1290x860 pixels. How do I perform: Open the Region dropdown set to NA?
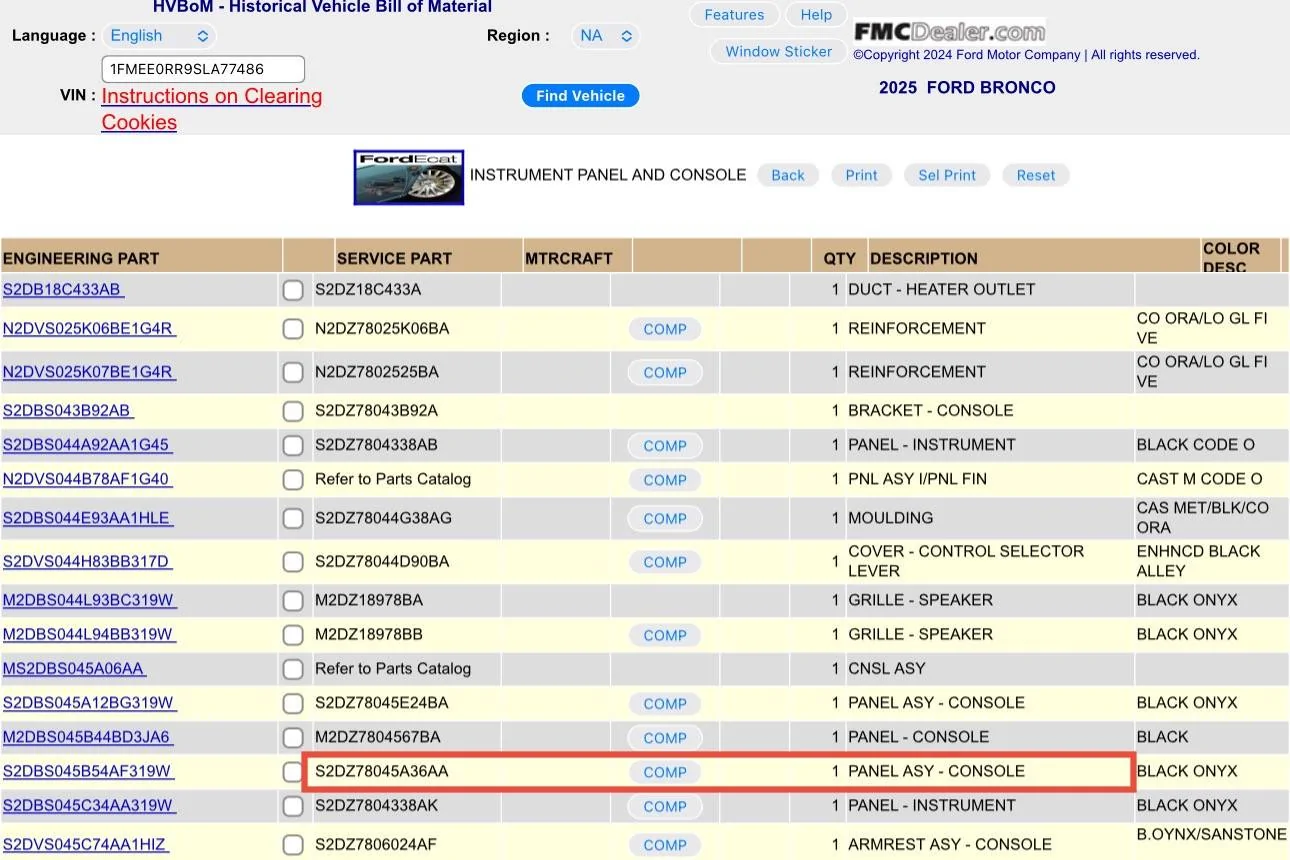tap(605, 36)
